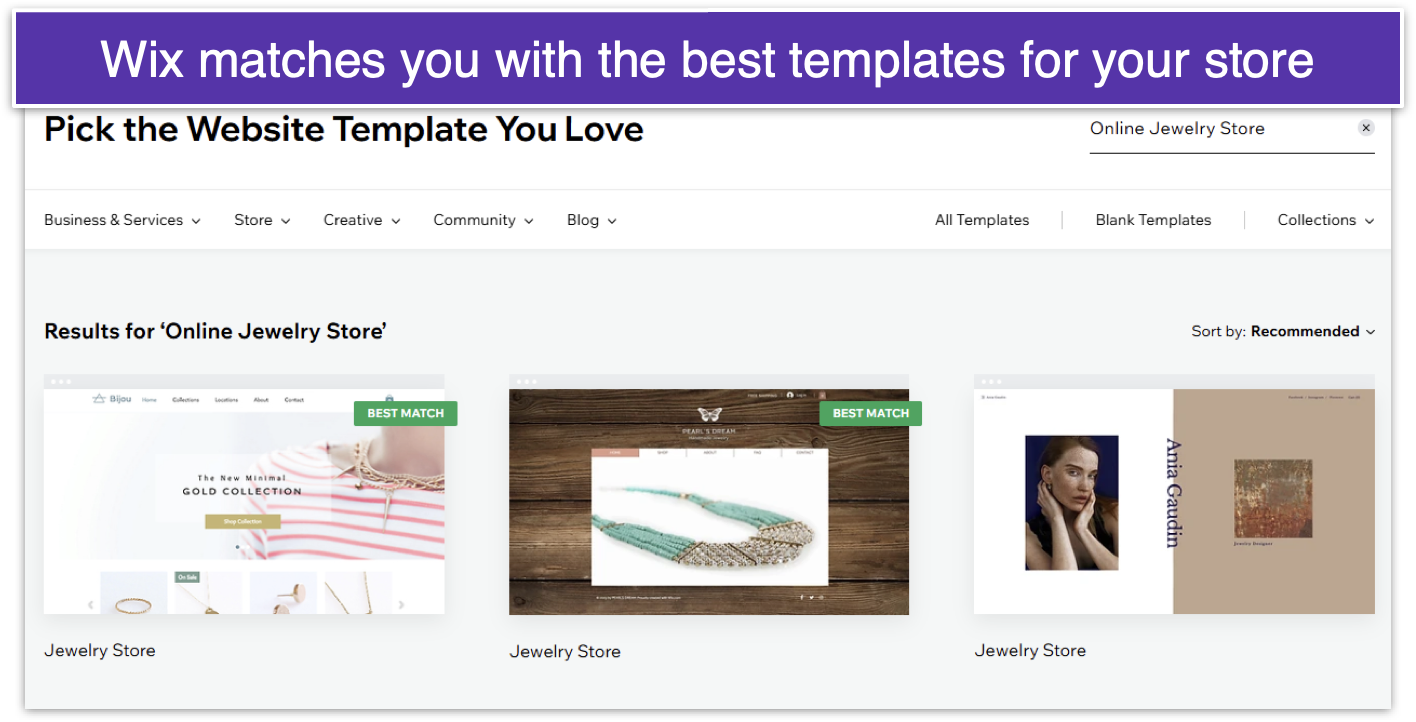This screenshot has width=1416, height=722.
Task: Click Jewelry Store title under Pearl's Dream template
Action: pos(565,651)
